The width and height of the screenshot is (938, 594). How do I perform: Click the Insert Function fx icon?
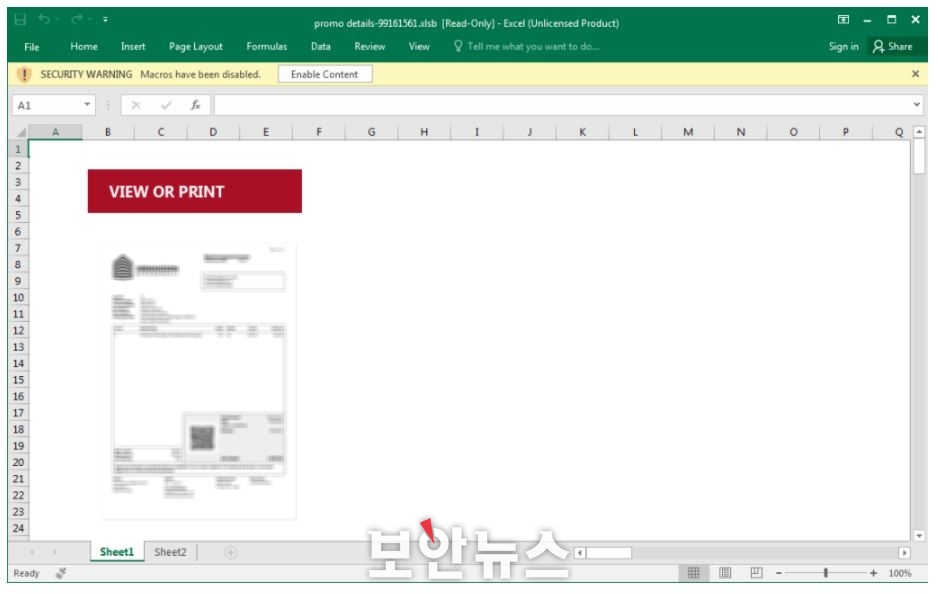point(195,106)
